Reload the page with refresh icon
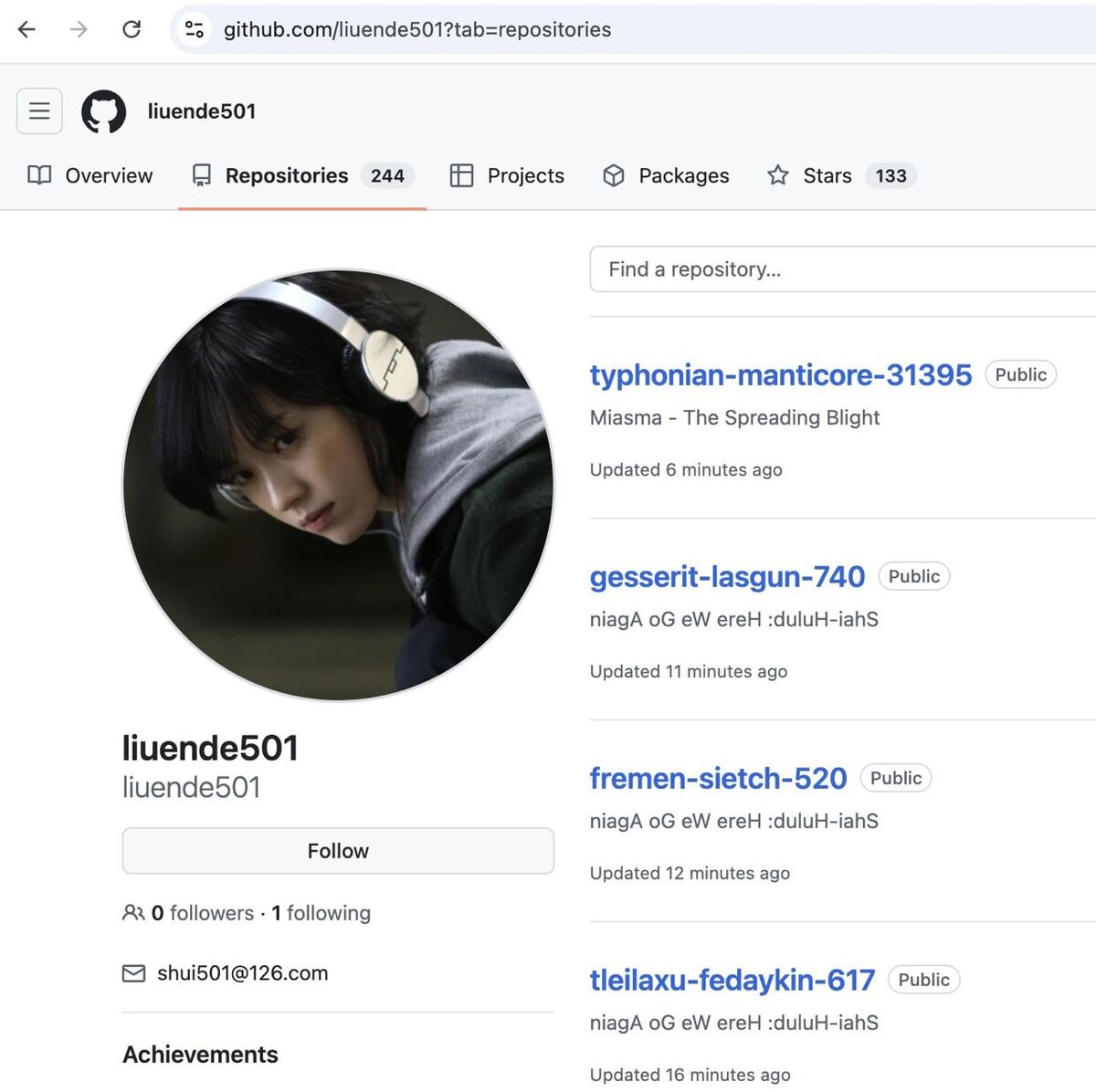This screenshot has height=1092, width=1096. (132, 29)
